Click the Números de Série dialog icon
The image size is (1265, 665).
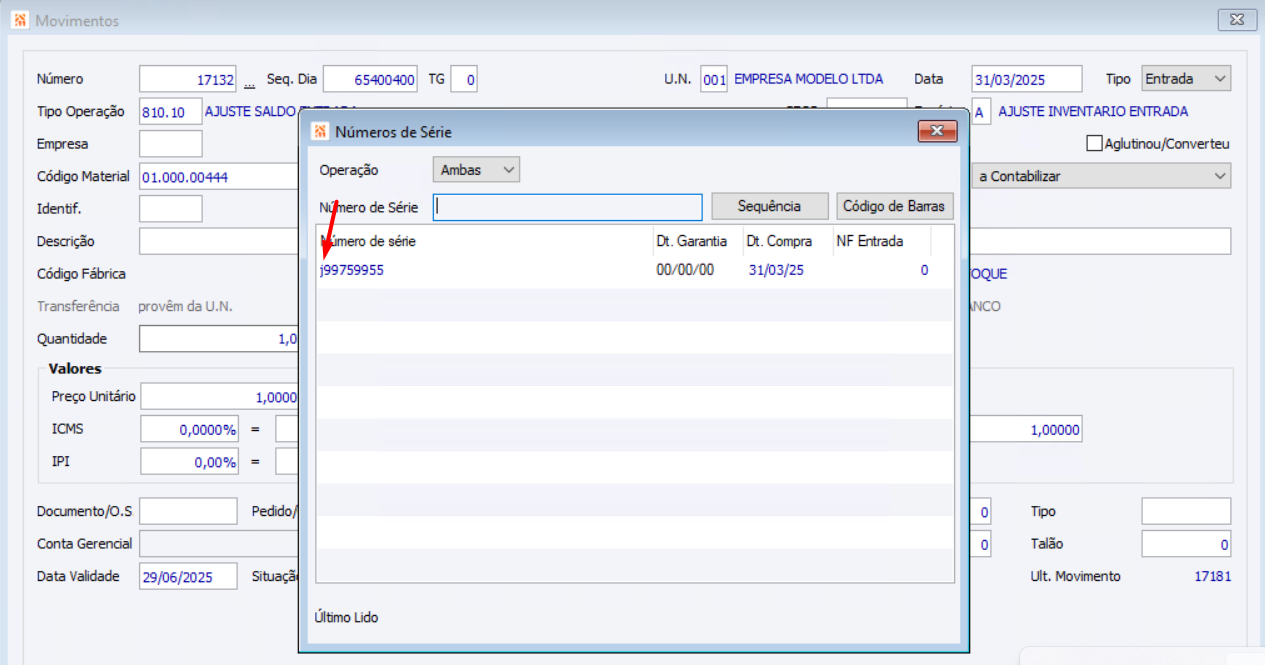pyautogui.click(x=320, y=131)
